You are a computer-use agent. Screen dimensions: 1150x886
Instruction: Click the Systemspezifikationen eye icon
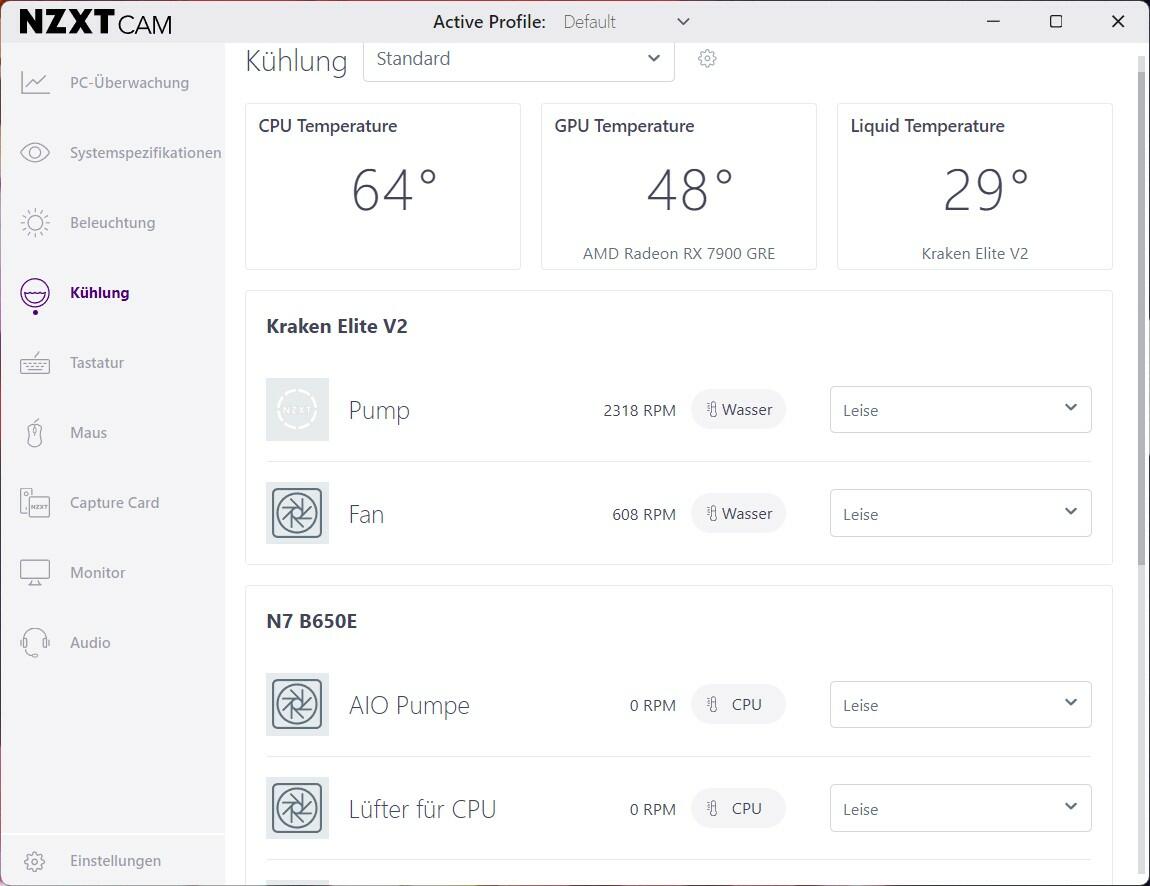[34, 153]
